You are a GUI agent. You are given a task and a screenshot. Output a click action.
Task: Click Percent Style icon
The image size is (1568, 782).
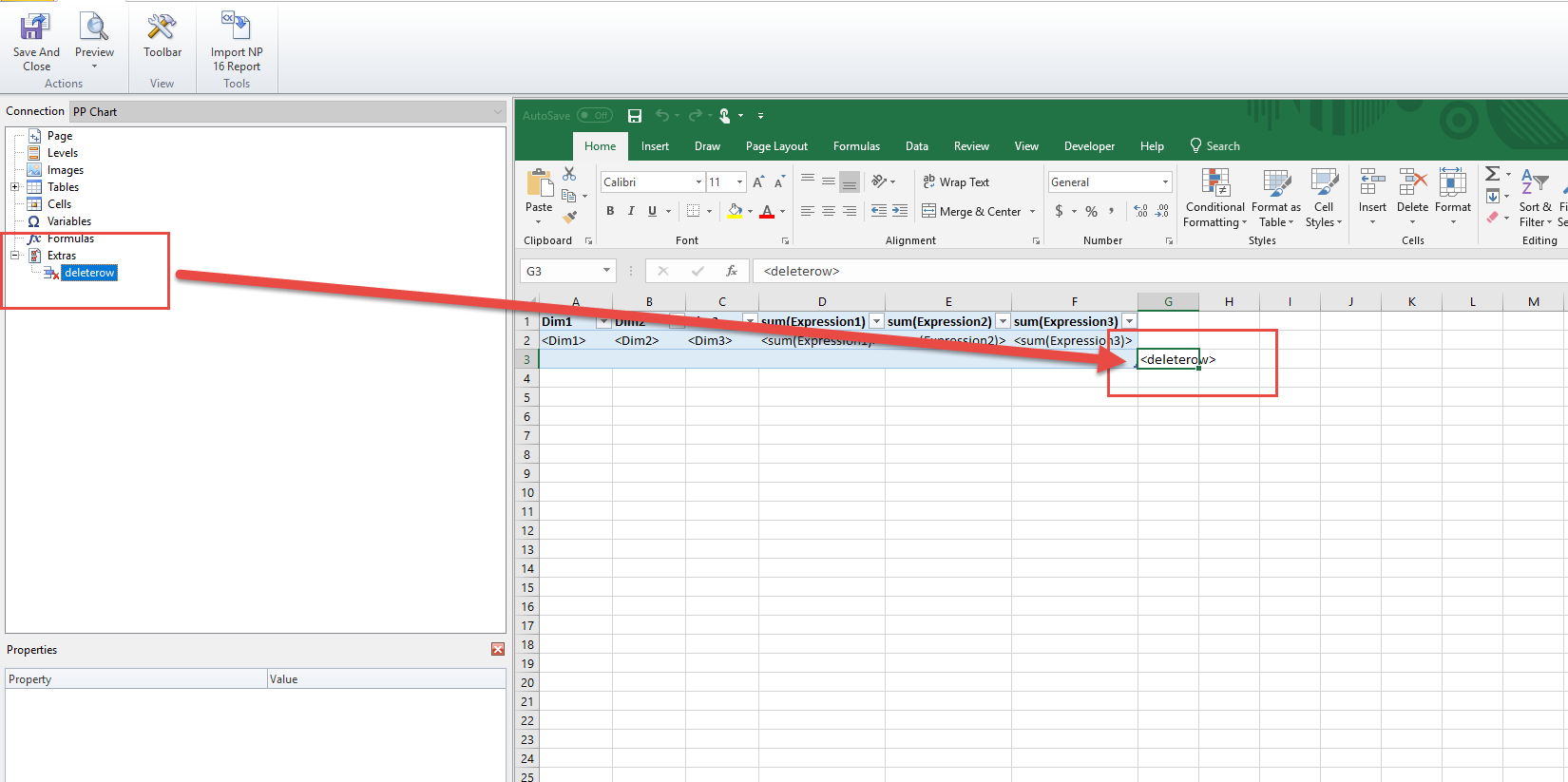coord(1092,211)
